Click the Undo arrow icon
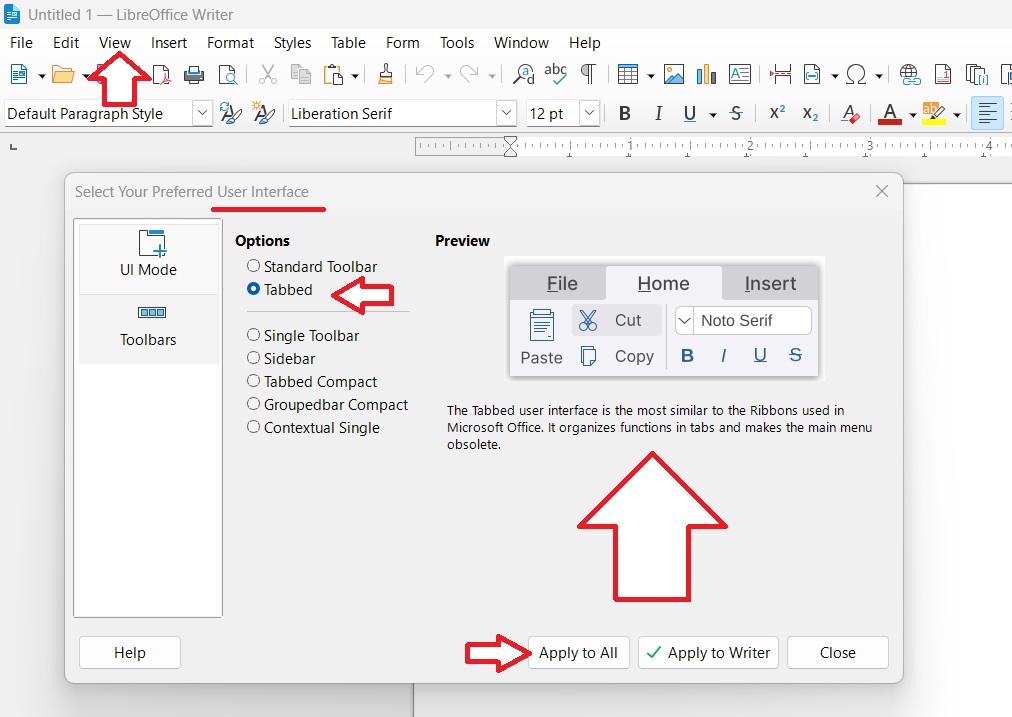 424,74
